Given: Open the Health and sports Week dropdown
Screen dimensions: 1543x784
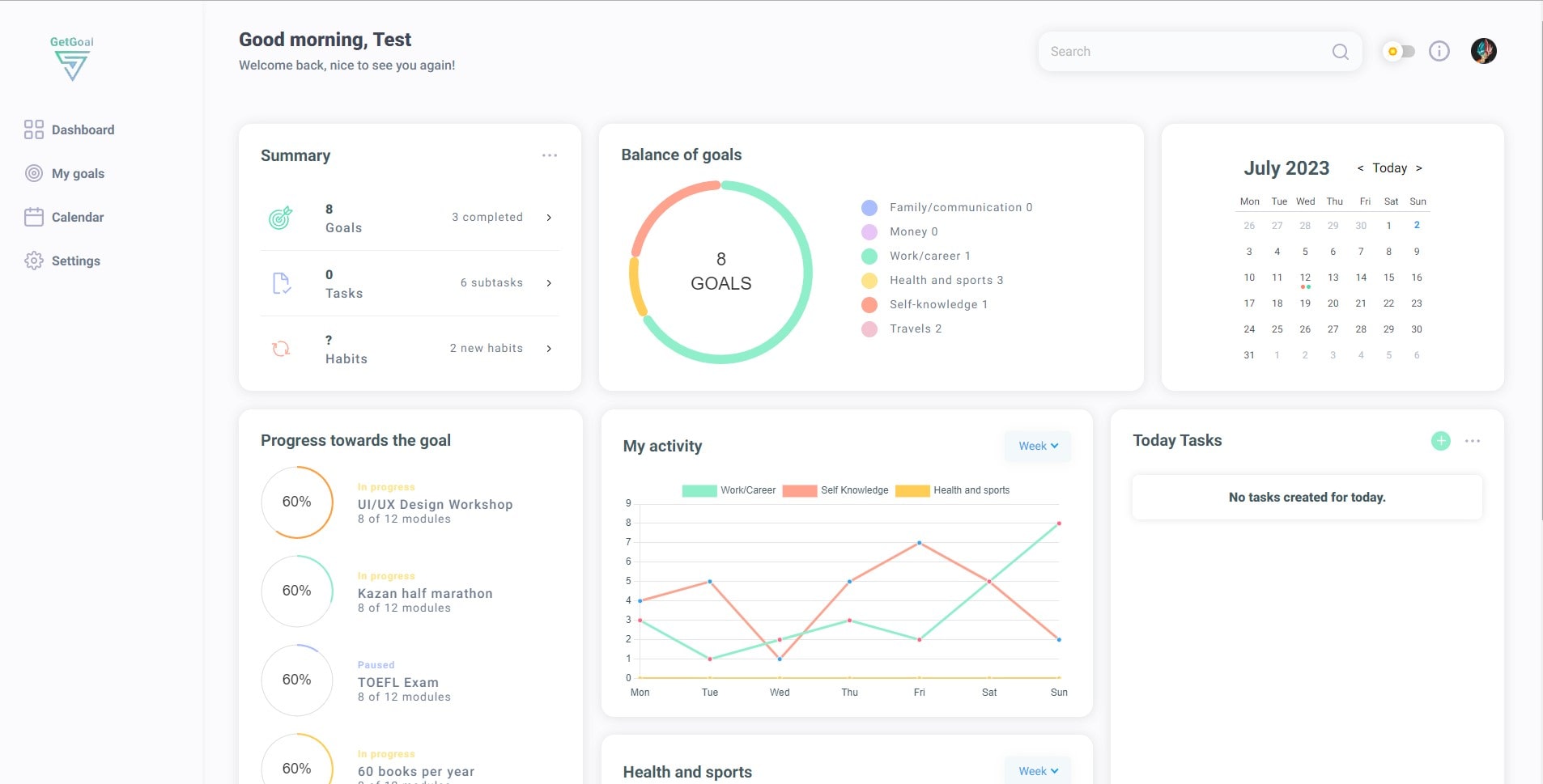Looking at the screenshot, I should click(1038, 771).
